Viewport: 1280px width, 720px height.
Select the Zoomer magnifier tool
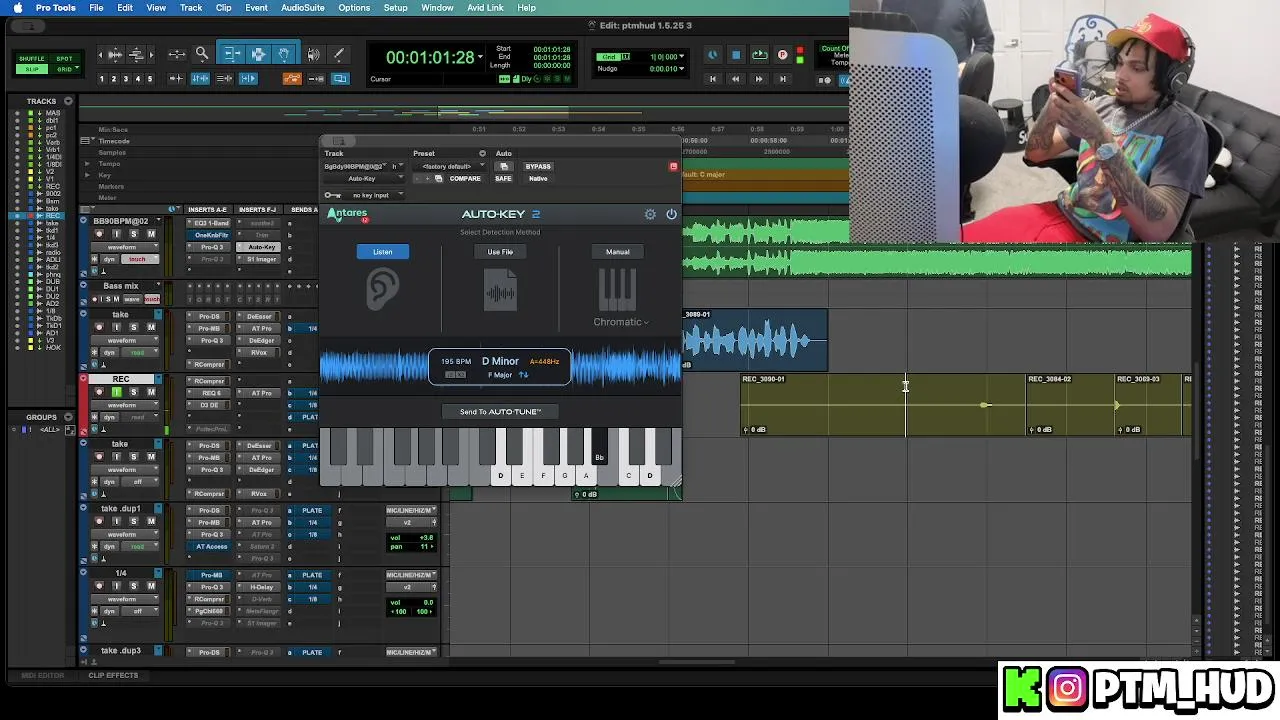201,54
